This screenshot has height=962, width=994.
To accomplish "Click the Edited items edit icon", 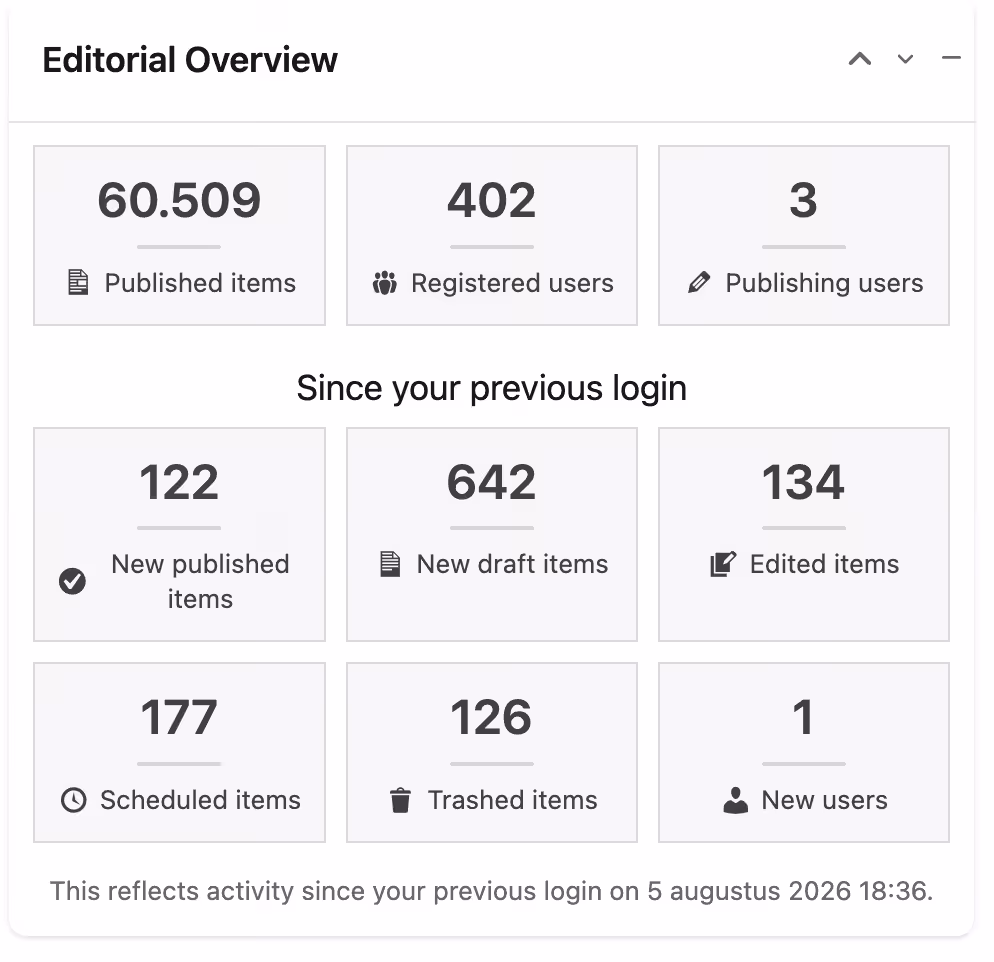I will [723, 564].
